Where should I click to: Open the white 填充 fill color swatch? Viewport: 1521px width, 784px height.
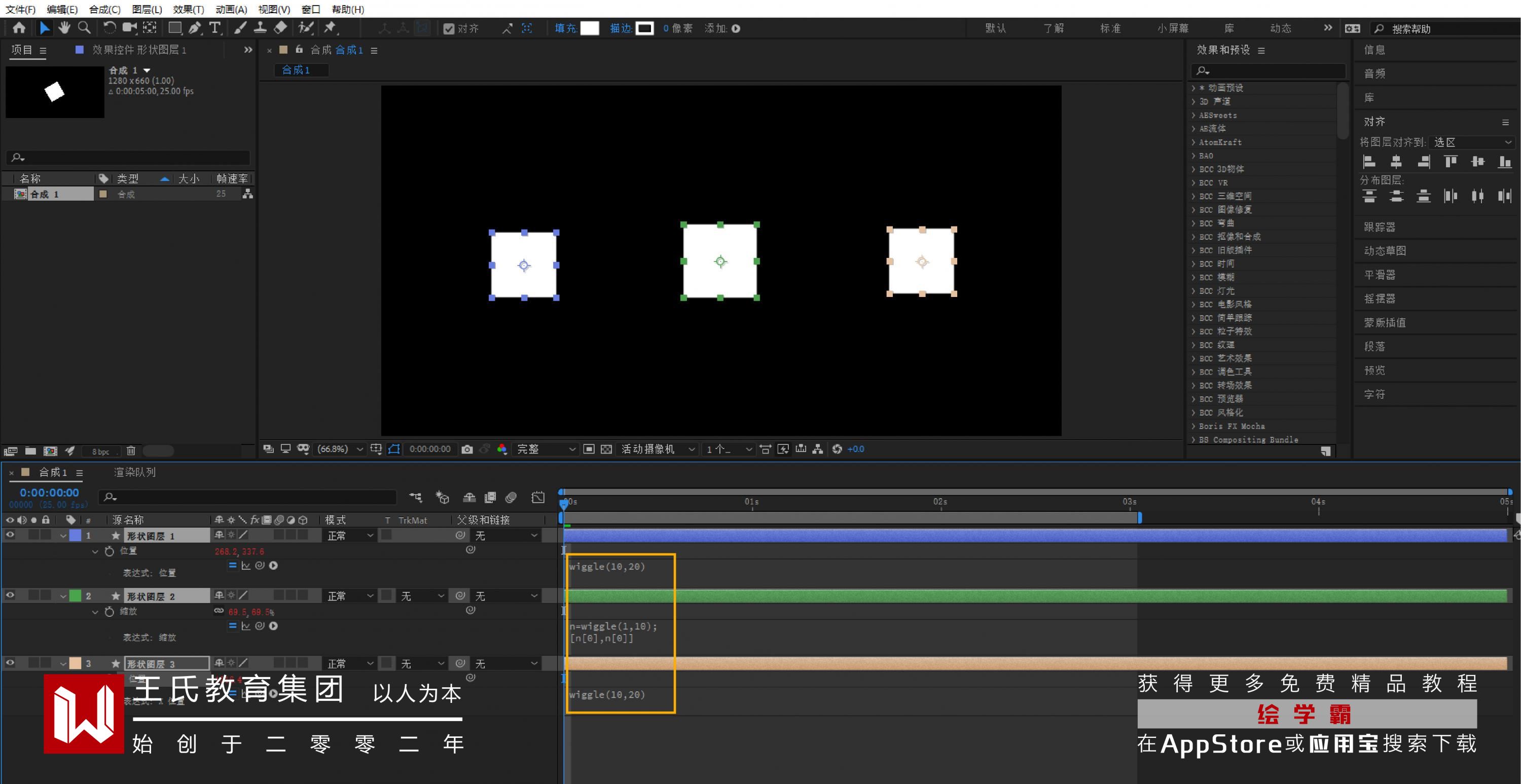click(x=589, y=28)
